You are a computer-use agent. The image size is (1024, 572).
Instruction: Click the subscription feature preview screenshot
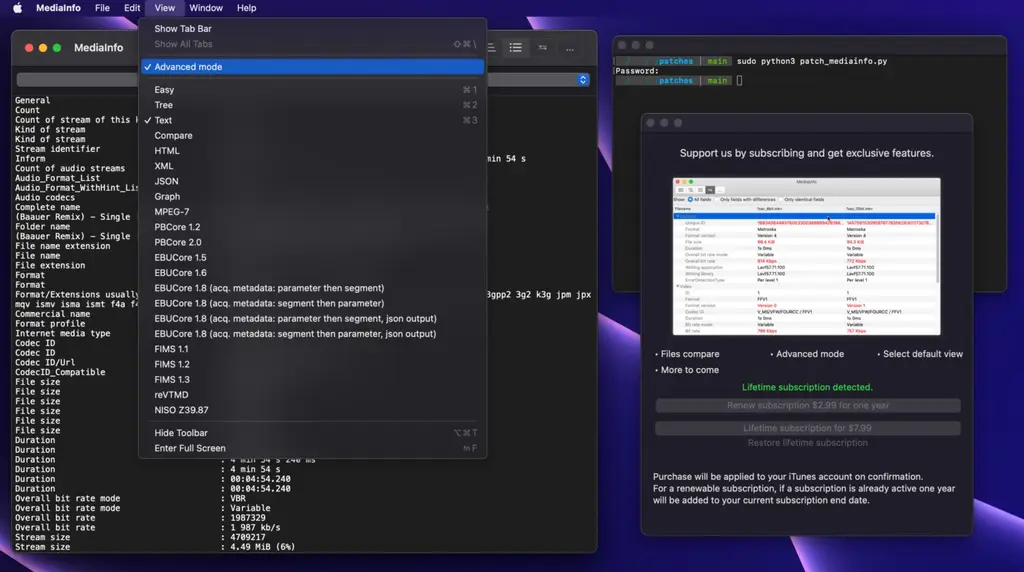(807, 256)
